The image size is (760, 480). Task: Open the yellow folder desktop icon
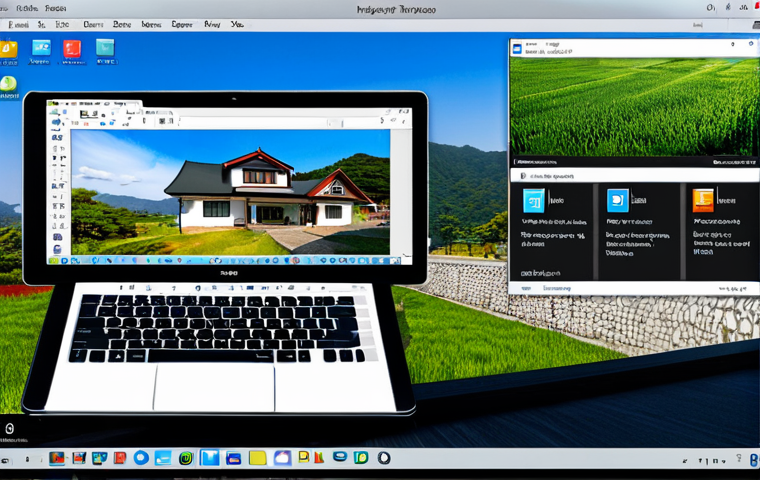pos(8,49)
